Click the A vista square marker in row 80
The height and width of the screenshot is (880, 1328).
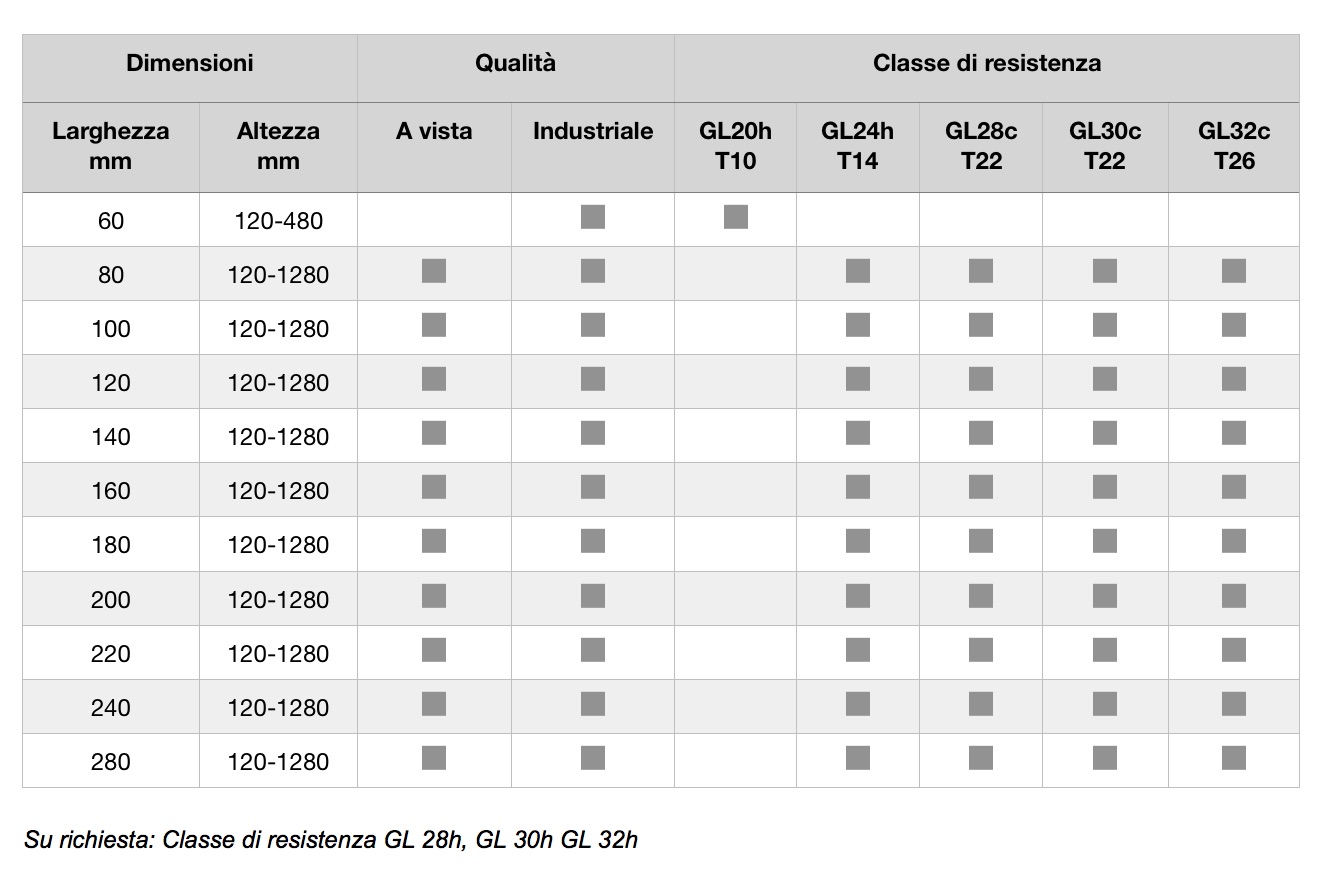[434, 270]
